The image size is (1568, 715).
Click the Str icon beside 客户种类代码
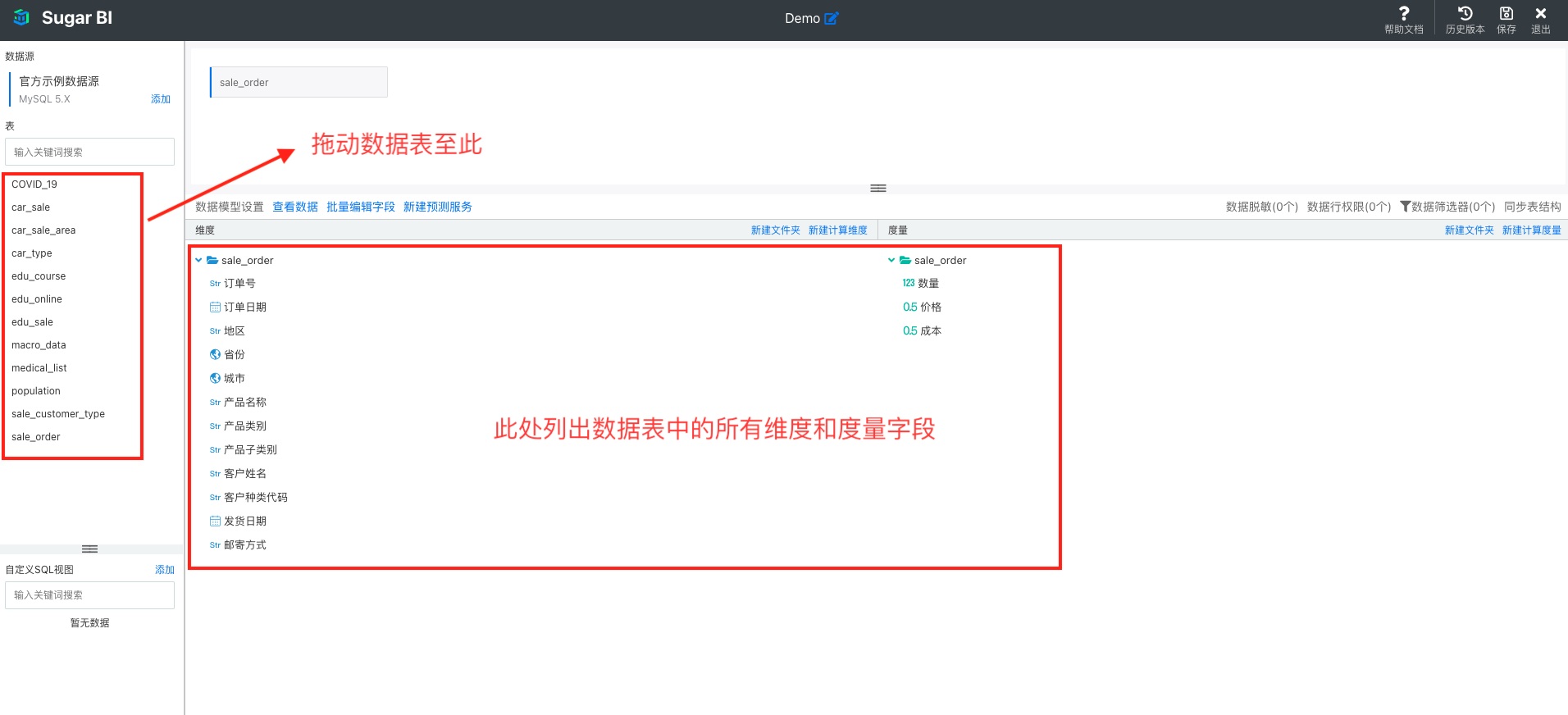215,498
